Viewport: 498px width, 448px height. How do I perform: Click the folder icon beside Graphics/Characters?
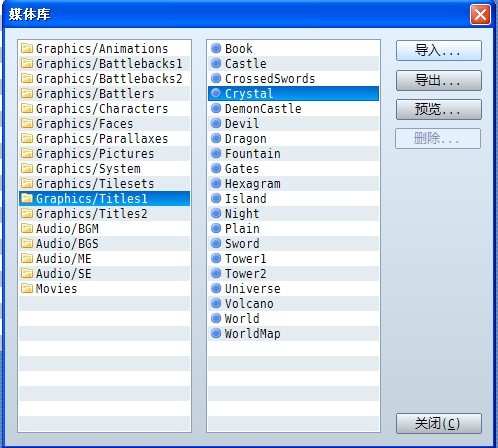tap(27, 108)
